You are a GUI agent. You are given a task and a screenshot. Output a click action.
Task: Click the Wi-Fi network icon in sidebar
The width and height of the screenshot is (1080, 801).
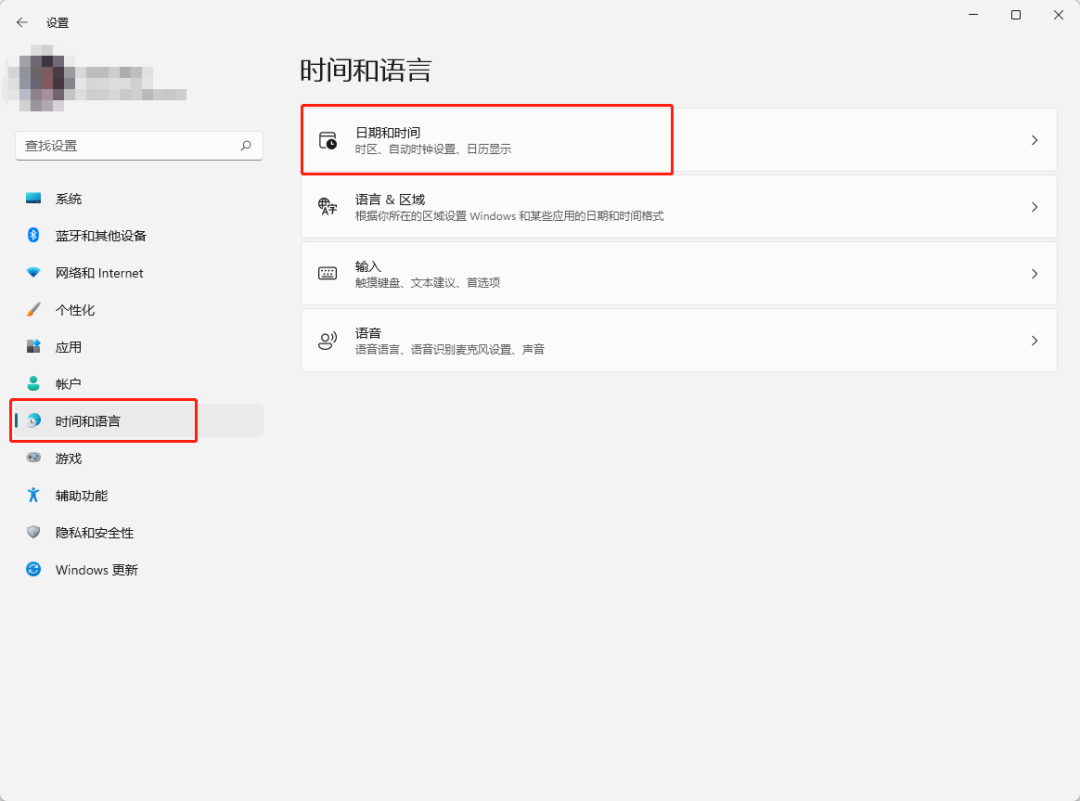(x=33, y=273)
